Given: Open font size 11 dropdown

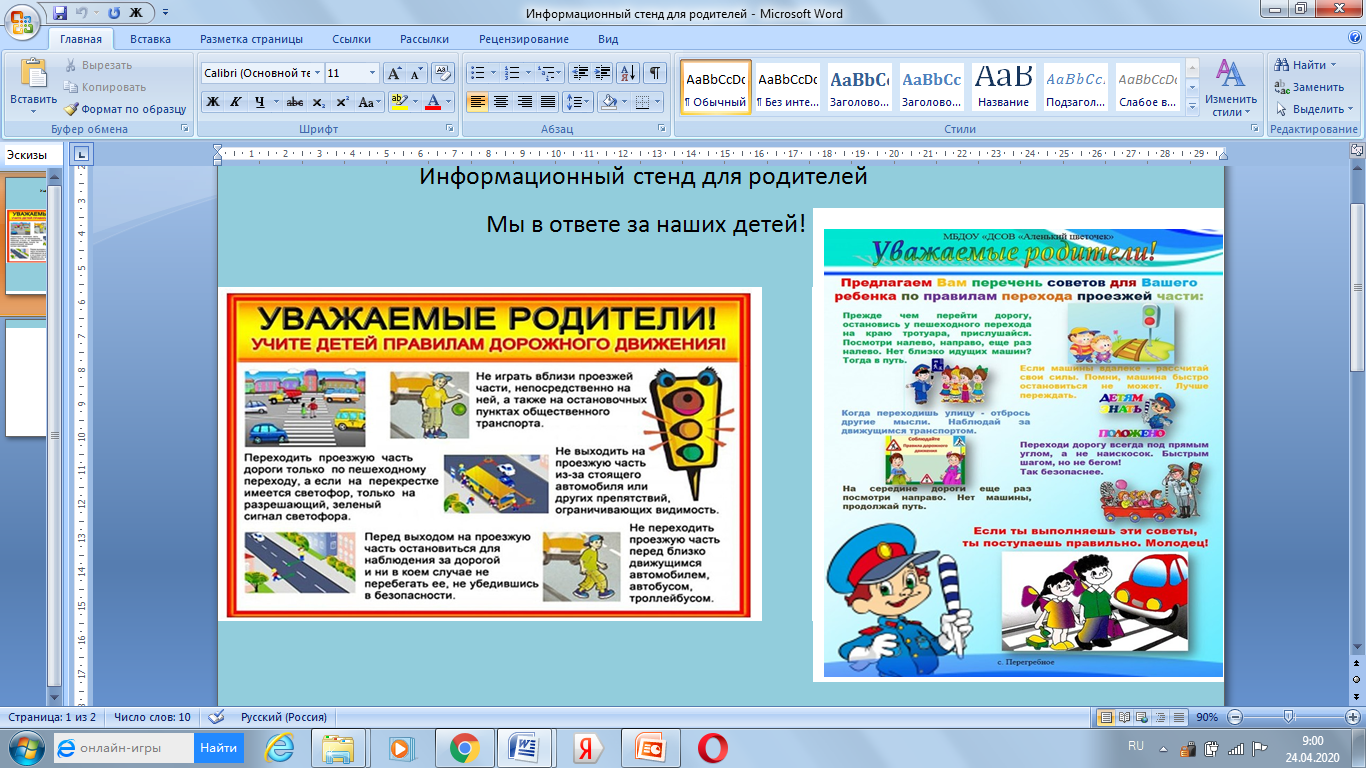Looking at the screenshot, I should pos(373,73).
